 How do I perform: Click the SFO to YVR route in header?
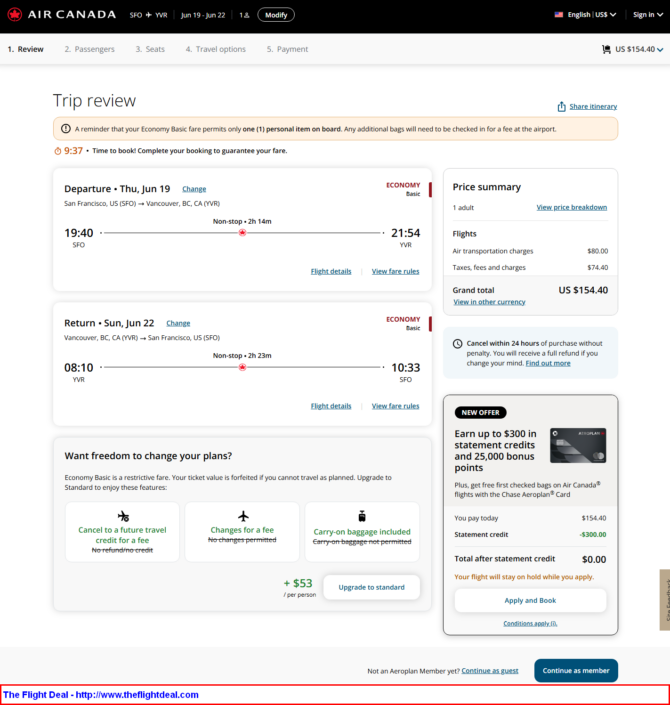tap(148, 15)
